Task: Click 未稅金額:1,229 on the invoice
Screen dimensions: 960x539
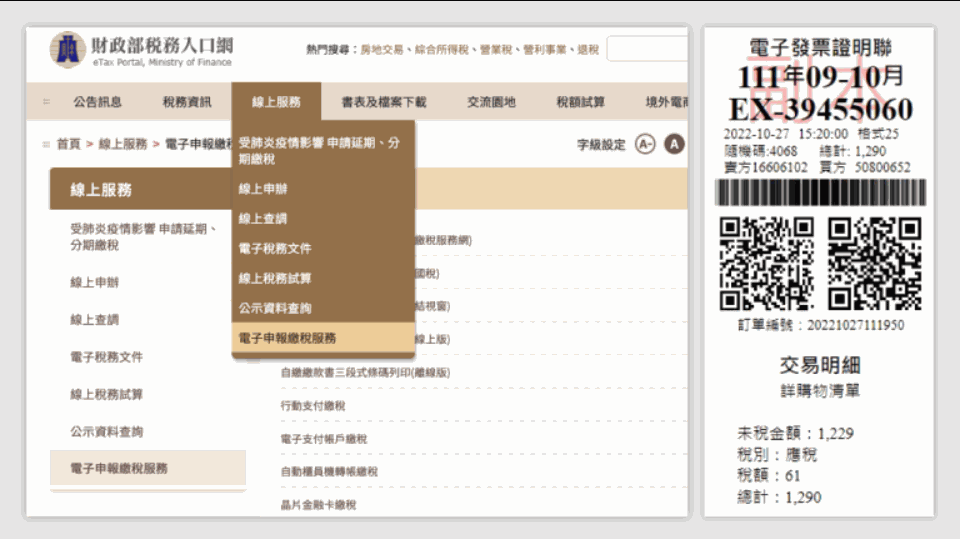Action: click(x=795, y=434)
